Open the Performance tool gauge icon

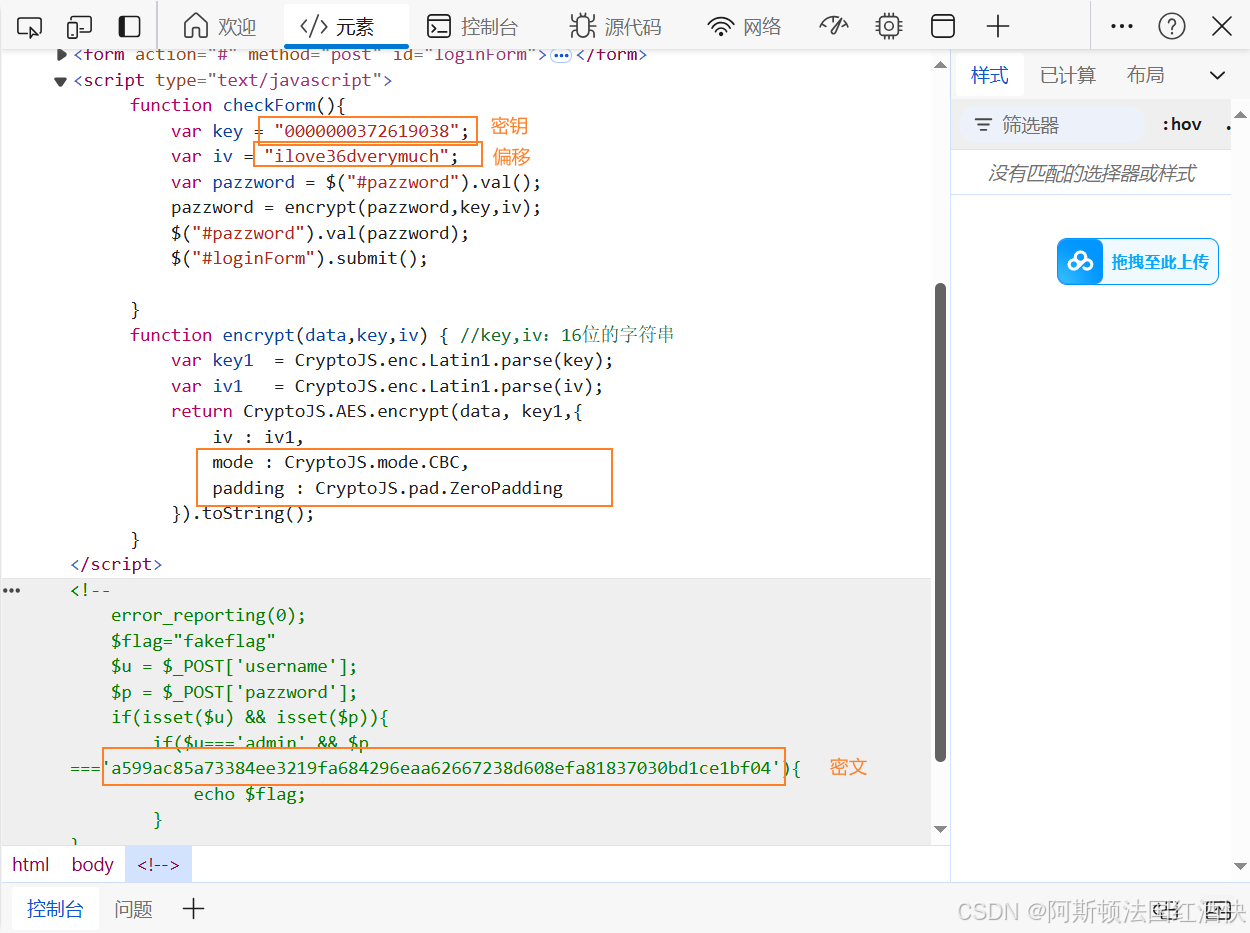pyautogui.click(x=834, y=26)
